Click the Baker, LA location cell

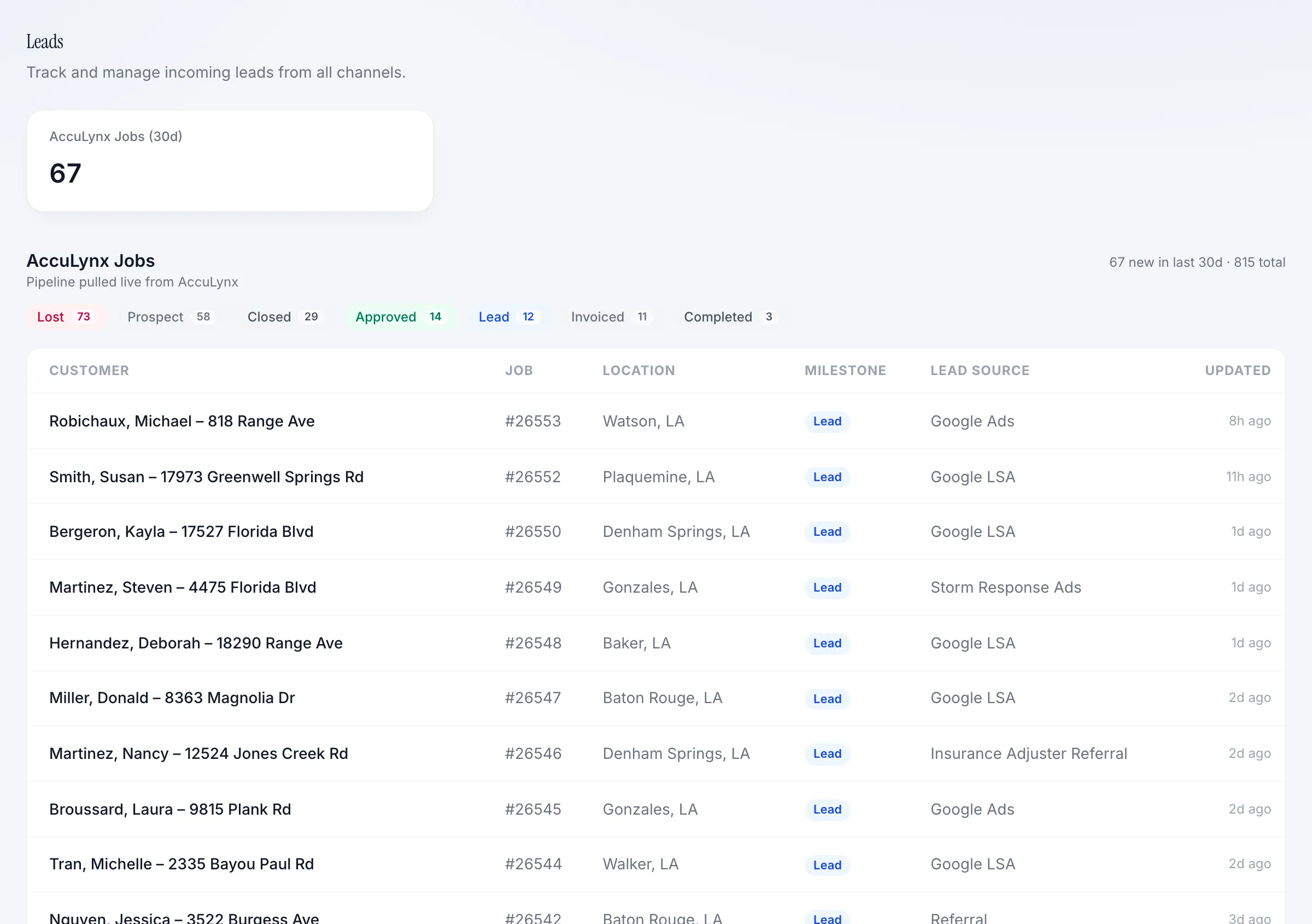636,644
